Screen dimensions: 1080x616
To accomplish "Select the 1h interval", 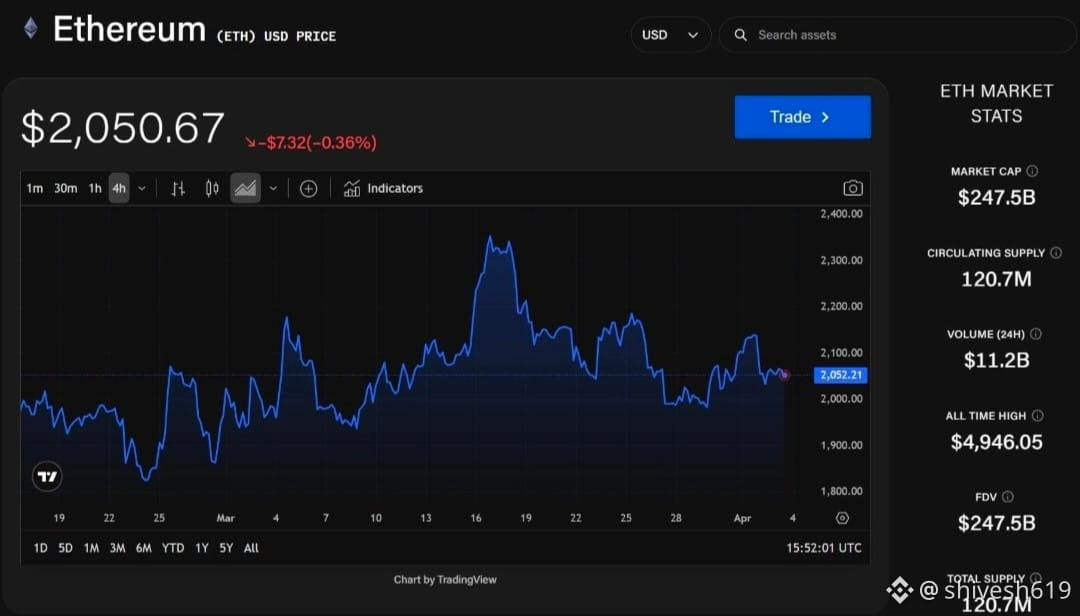I will pyautogui.click(x=95, y=188).
